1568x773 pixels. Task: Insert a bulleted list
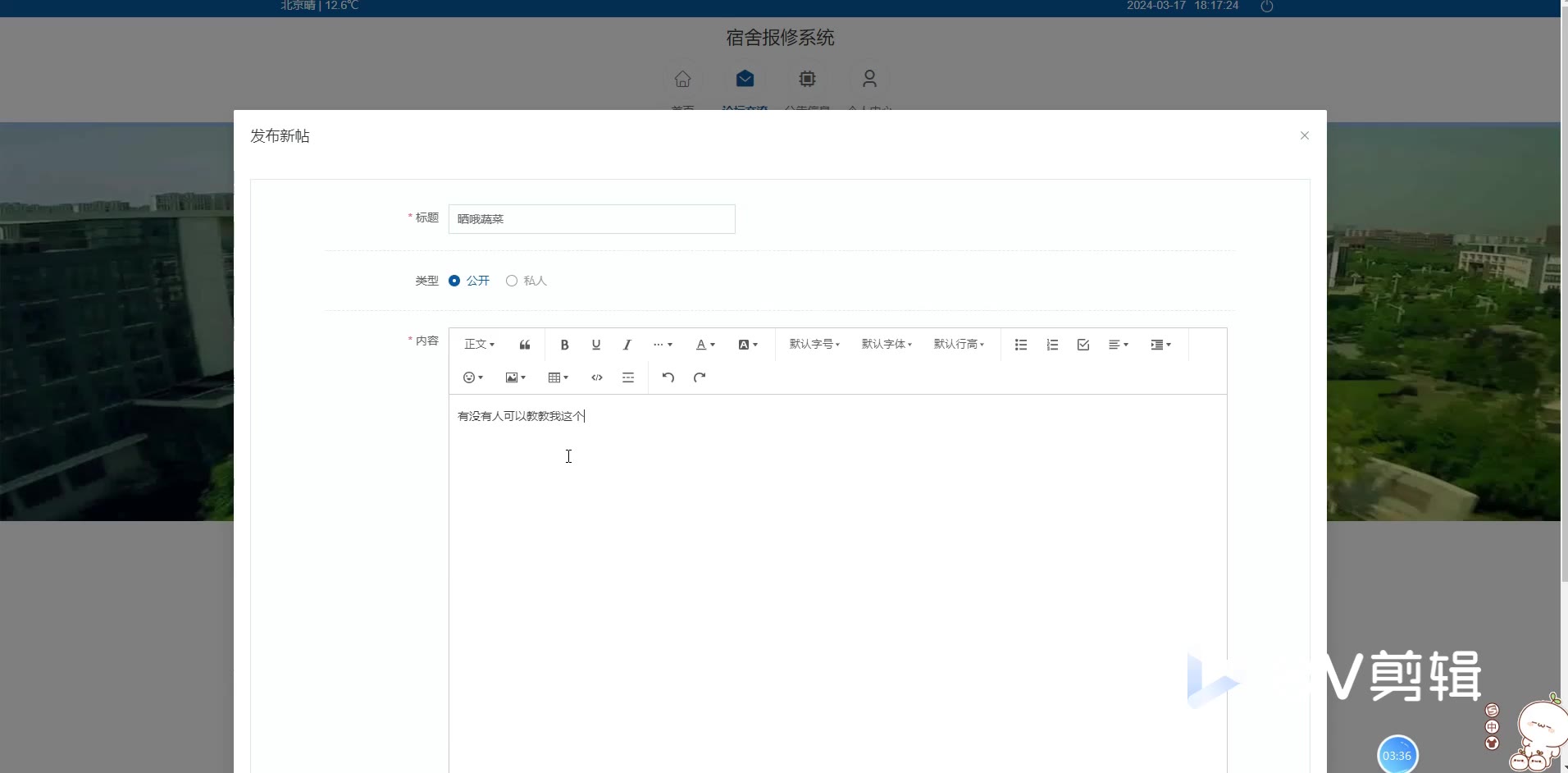tap(1021, 345)
